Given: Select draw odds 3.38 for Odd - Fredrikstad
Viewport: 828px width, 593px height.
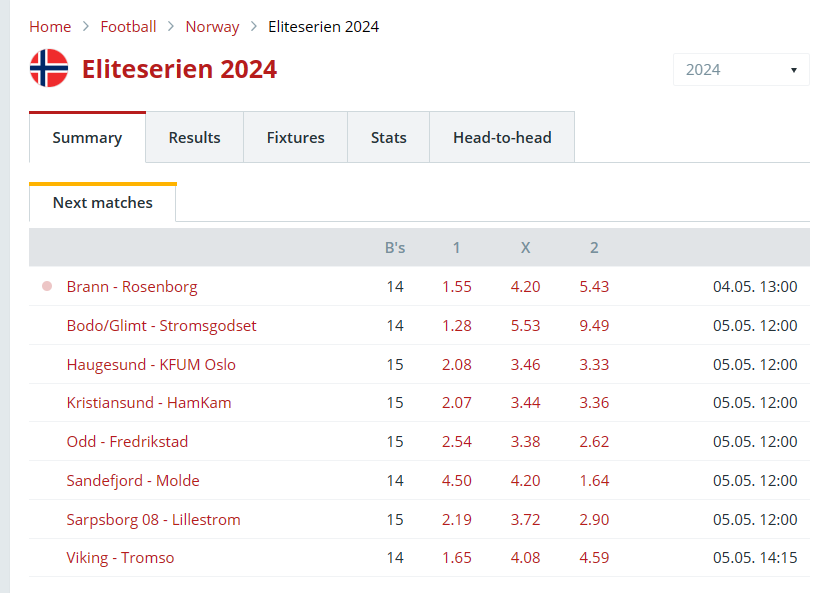Looking at the screenshot, I should 525,441.
